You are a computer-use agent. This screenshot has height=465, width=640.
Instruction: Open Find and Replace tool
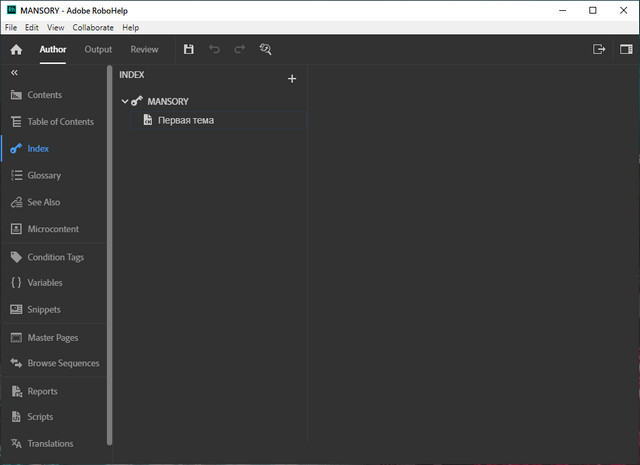265,49
